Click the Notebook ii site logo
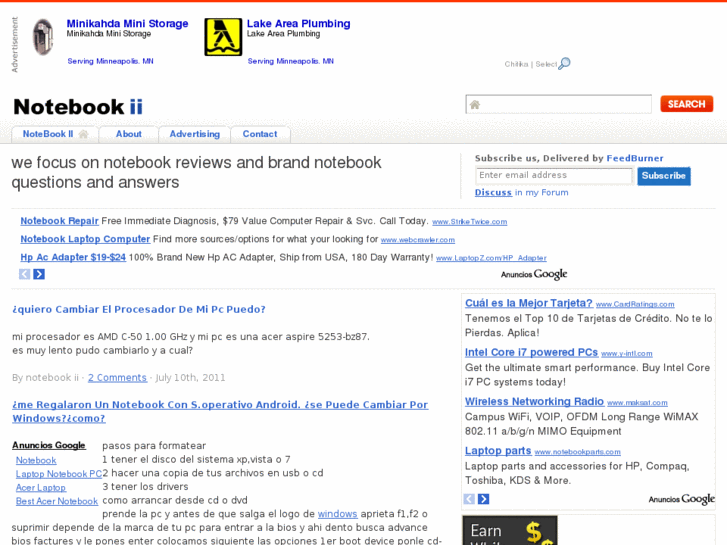This screenshot has height=545, width=727. (x=78, y=106)
